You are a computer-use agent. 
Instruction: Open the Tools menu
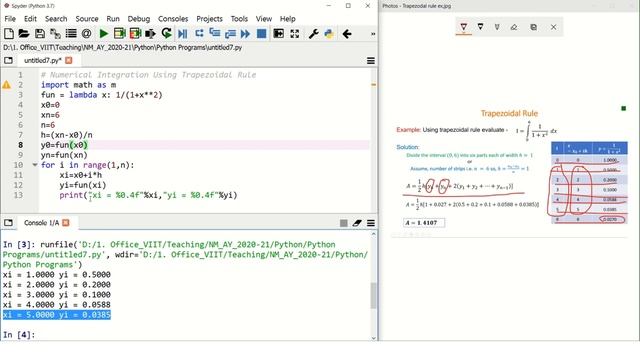coord(239,19)
